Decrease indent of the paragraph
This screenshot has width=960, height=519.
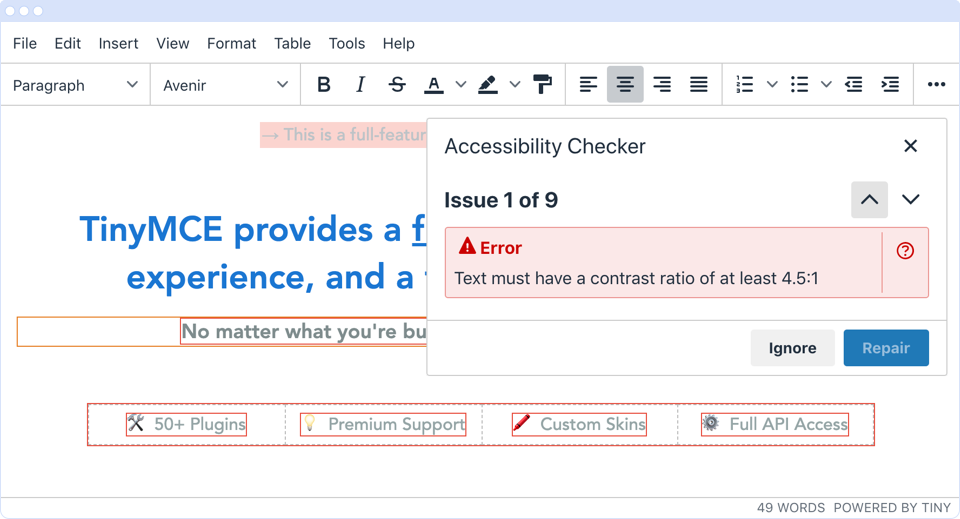click(853, 84)
